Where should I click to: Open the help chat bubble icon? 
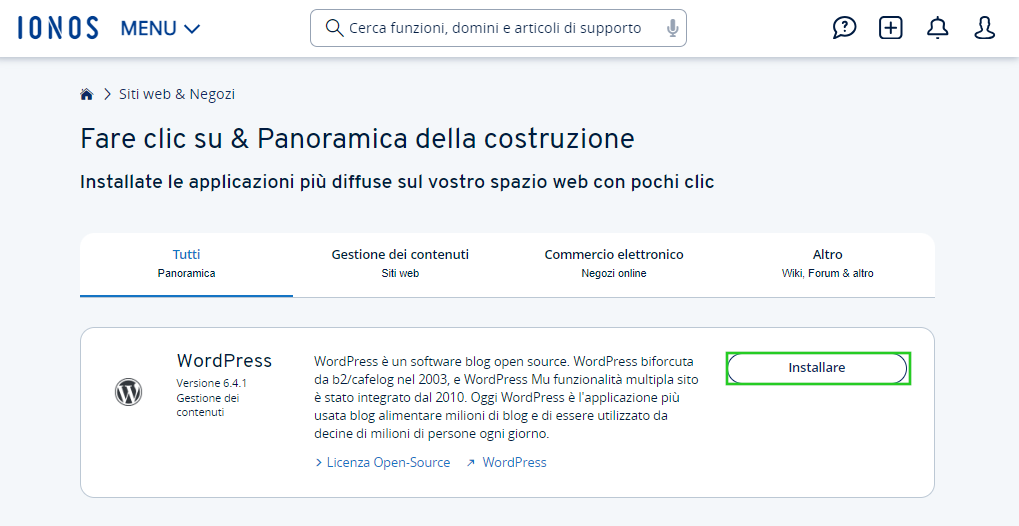[844, 28]
